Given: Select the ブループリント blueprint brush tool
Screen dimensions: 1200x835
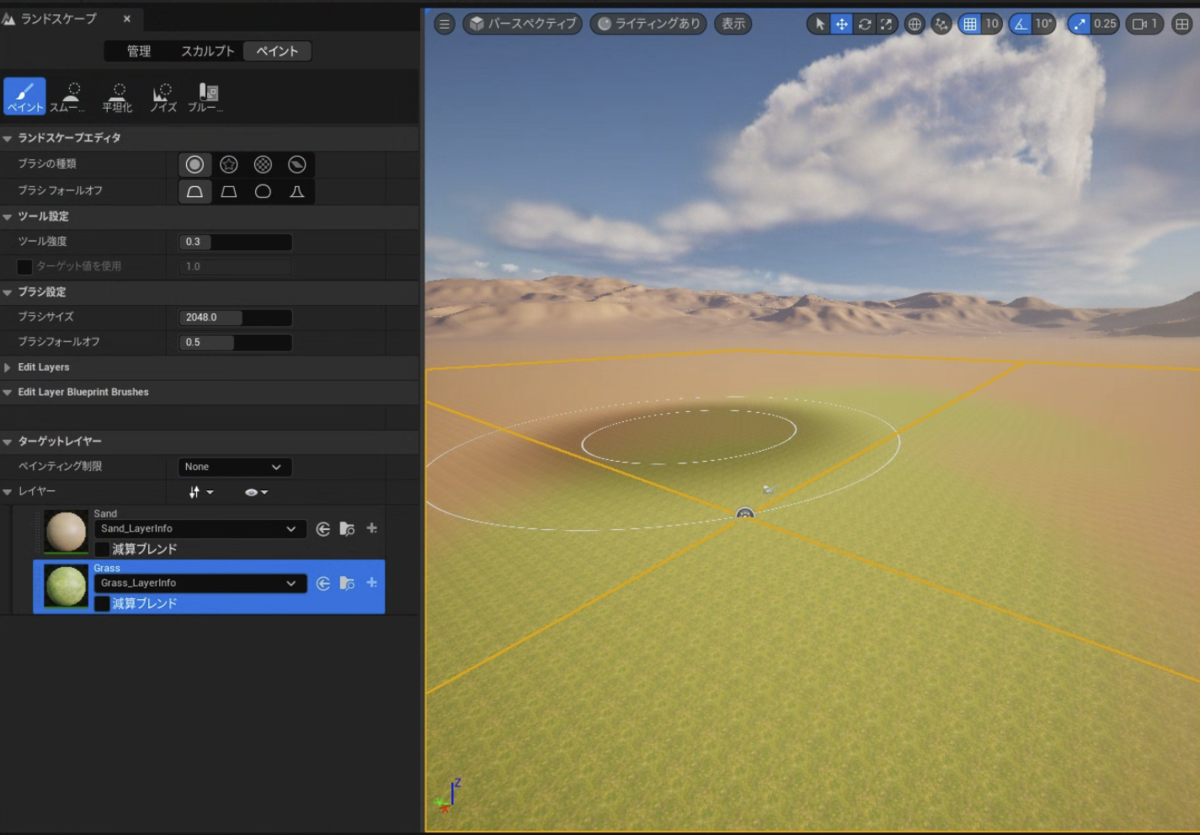Looking at the screenshot, I should pyautogui.click(x=206, y=97).
